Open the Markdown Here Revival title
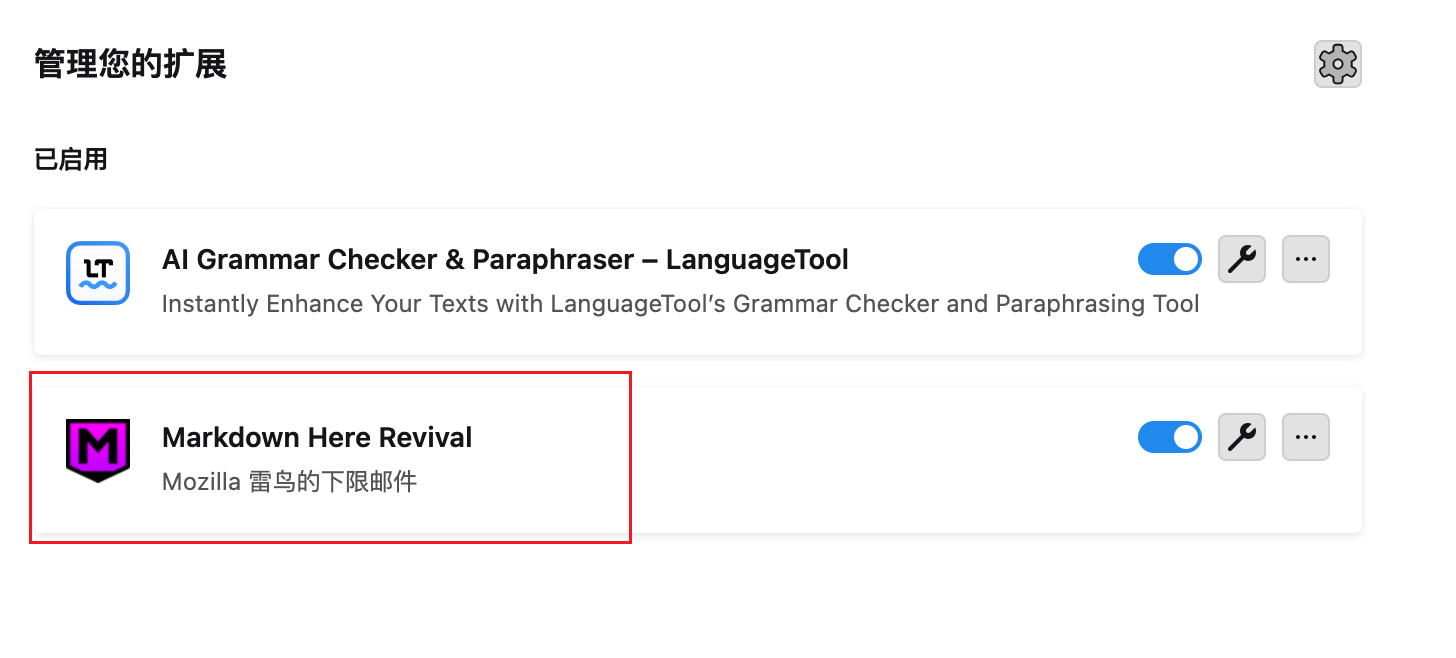Image resolution: width=1456 pixels, height=658 pixels. click(x=317, y=437)
